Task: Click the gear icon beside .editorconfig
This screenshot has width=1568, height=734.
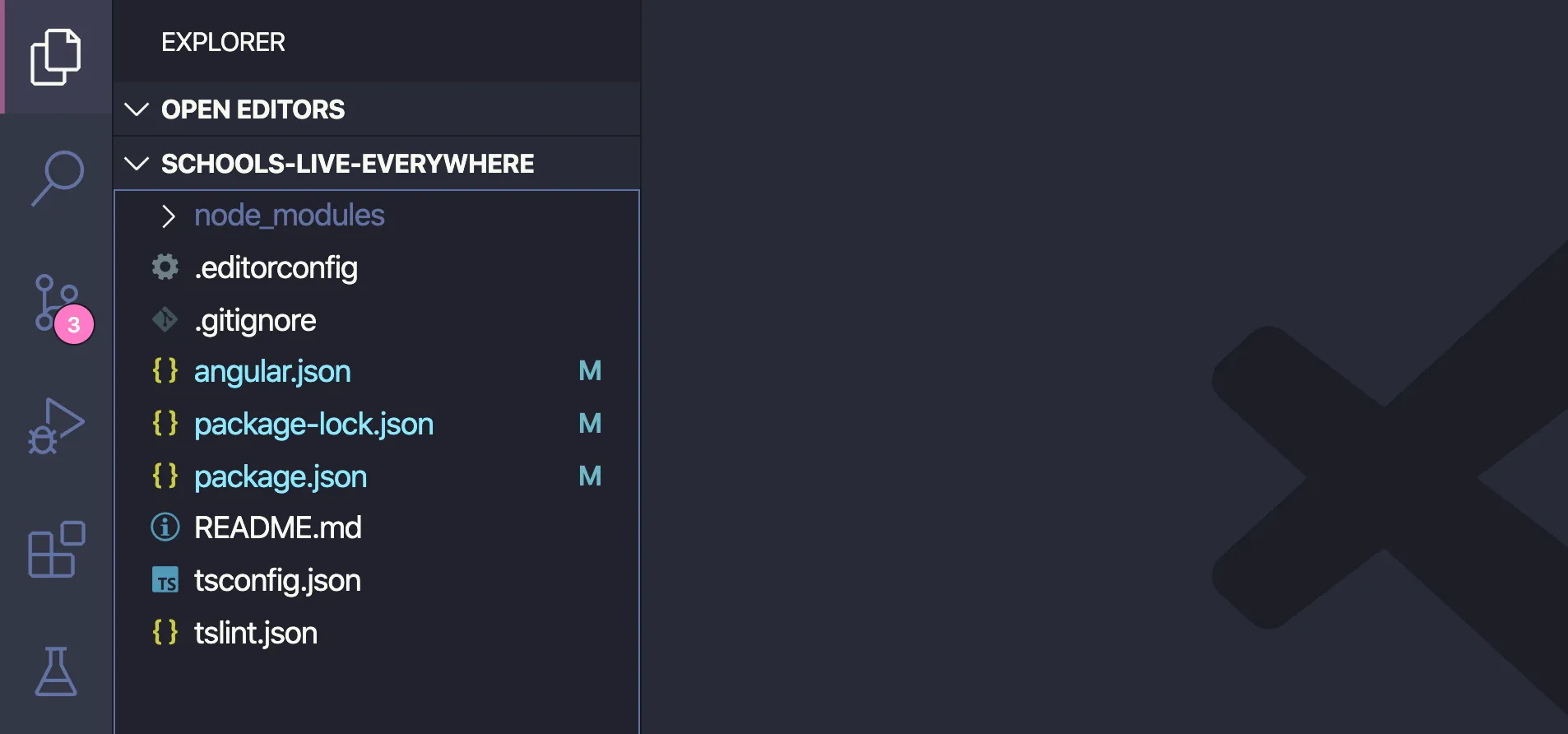Action: (x=165, y=267)
